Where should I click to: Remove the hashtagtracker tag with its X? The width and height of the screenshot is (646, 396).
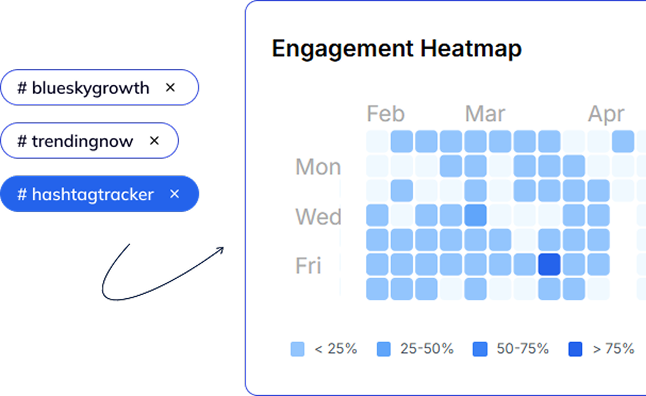click(175, 194)
